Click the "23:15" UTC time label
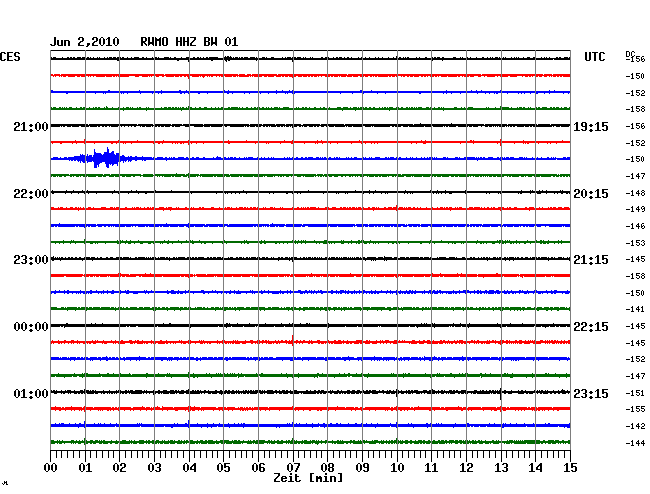The width and height of the screenshot is (650, 494). click(x=591, y=393)
